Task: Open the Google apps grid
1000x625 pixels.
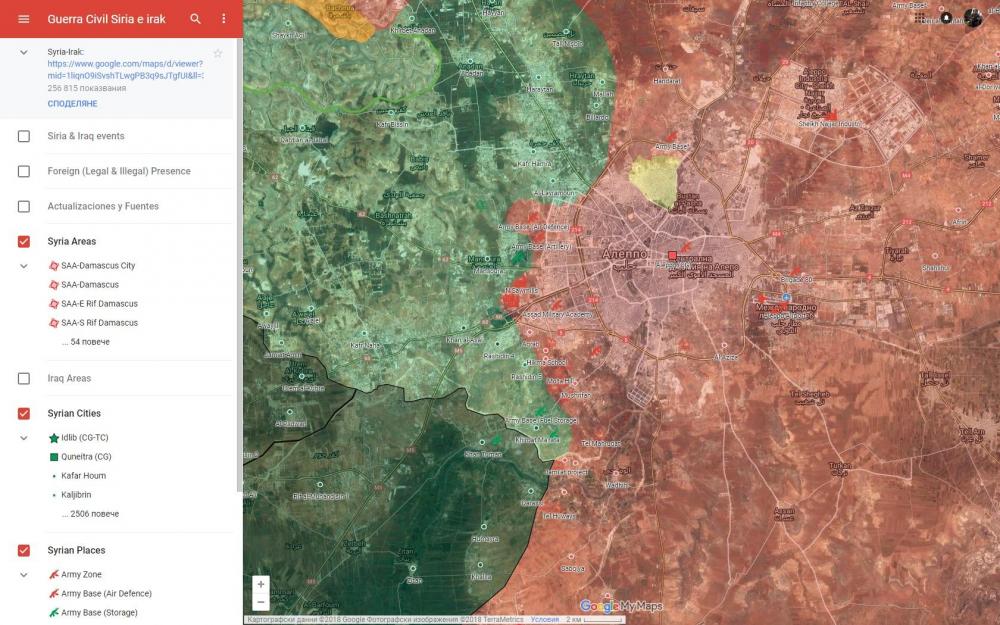Action: [921, 18]
